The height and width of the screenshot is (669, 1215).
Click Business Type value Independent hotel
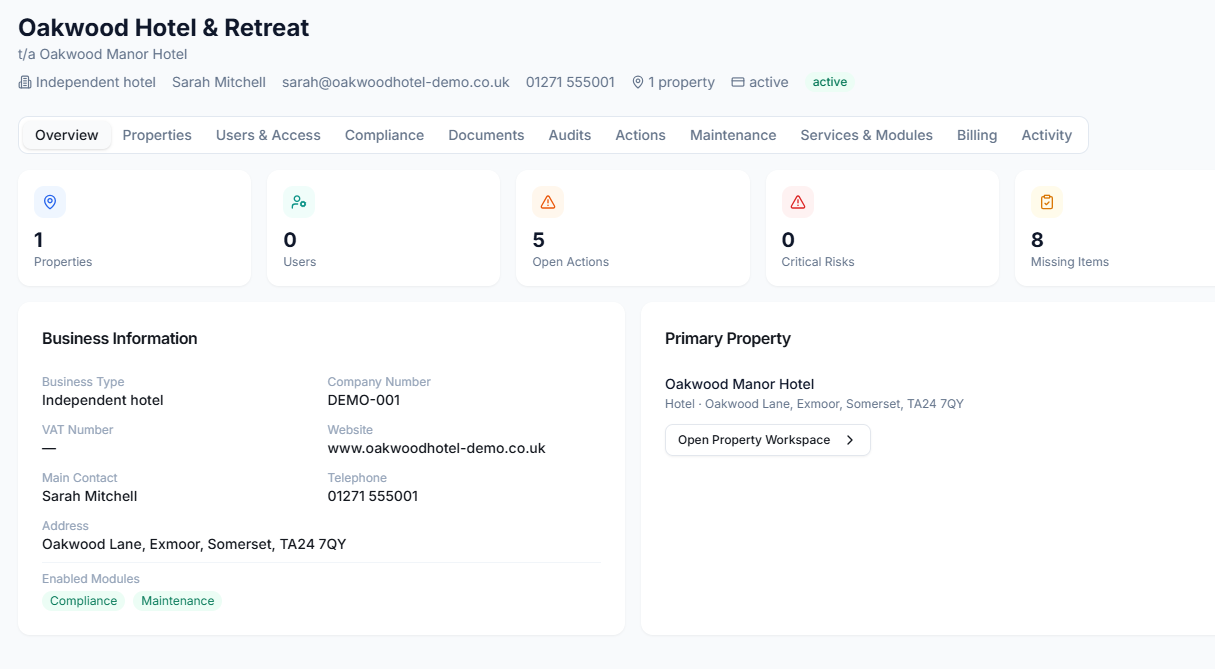(103, 400)
